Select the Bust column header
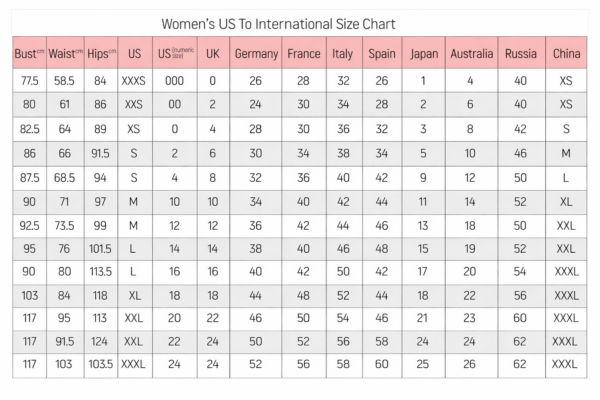Image resolution: width=600 pixels, height=400 pixels. click(28, 54)
